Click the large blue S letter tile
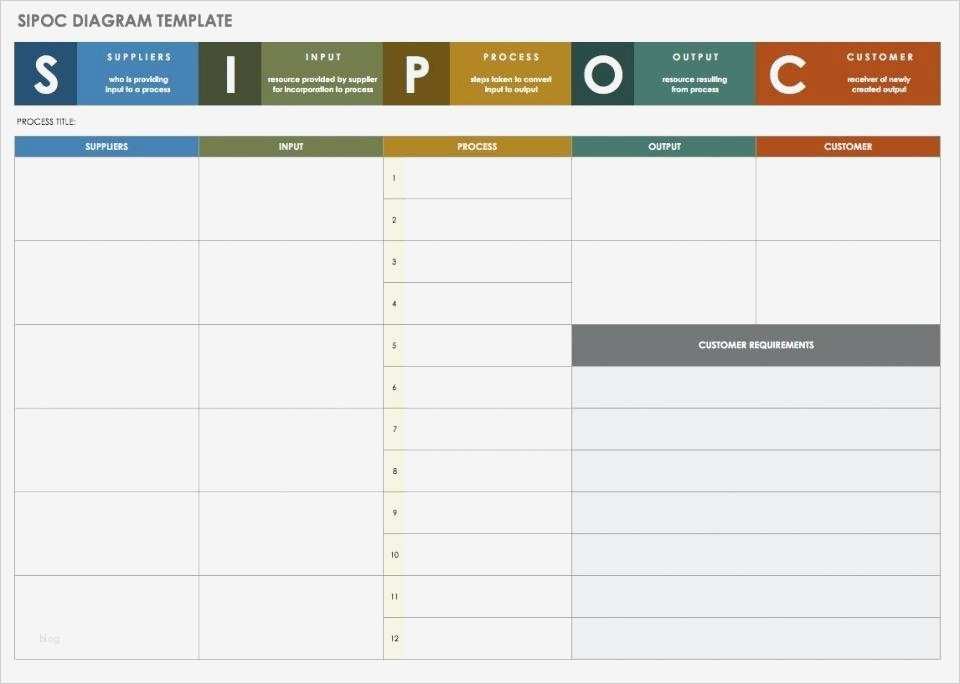Image resolution: width=960 pixels, height=684 pixels. (45, 74)
